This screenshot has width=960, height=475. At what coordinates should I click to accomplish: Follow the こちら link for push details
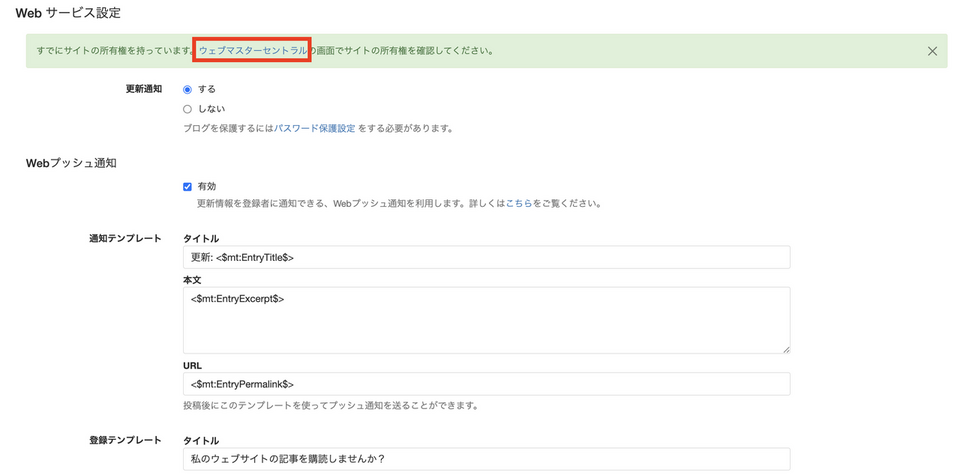(518, 204)
